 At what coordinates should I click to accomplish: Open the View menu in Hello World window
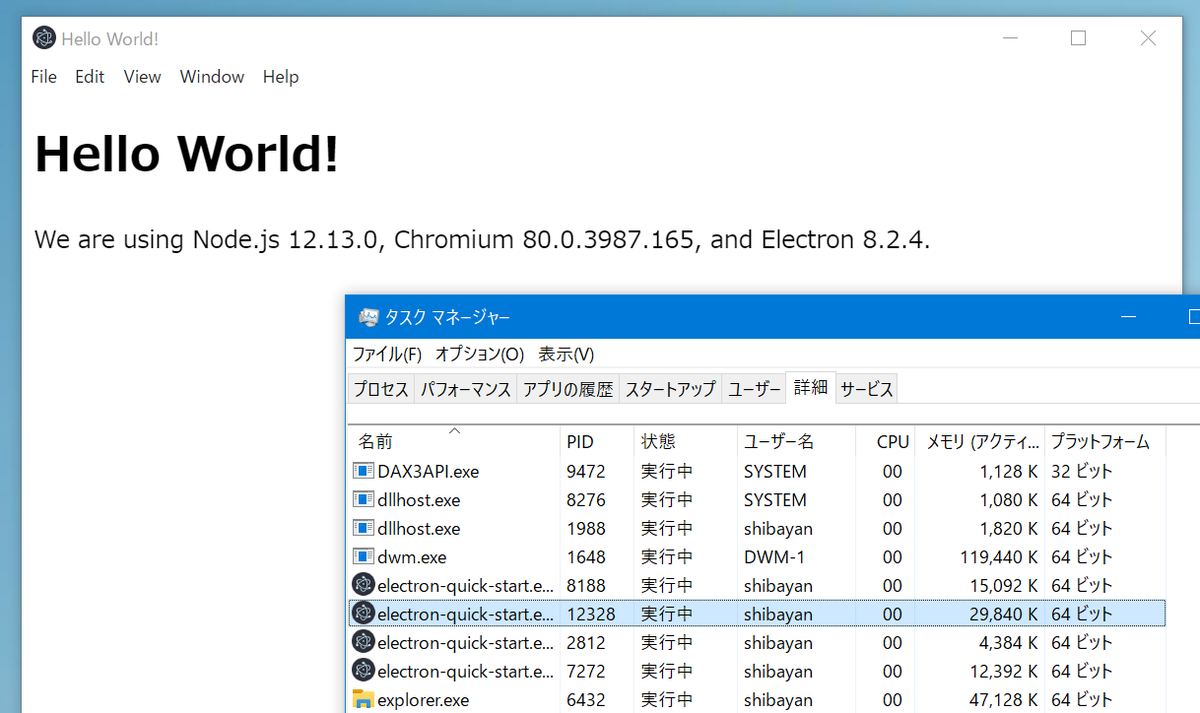tap(142, 77)
